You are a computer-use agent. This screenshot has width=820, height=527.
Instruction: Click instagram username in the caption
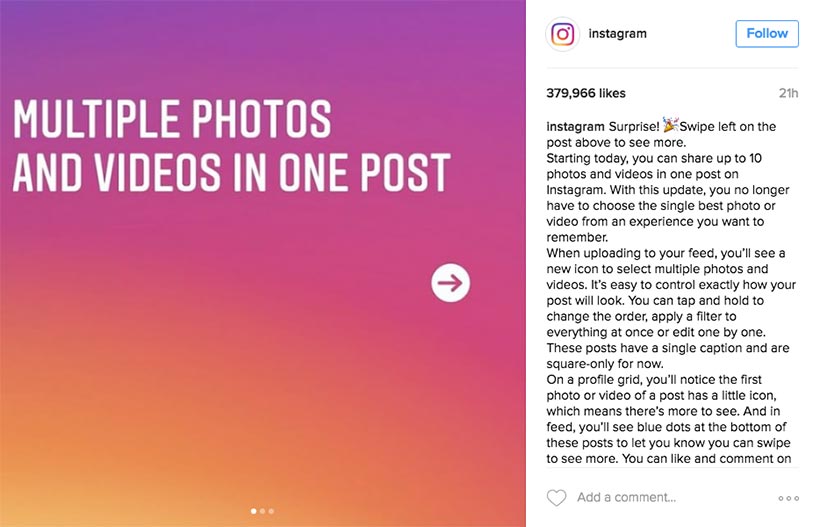575,127
